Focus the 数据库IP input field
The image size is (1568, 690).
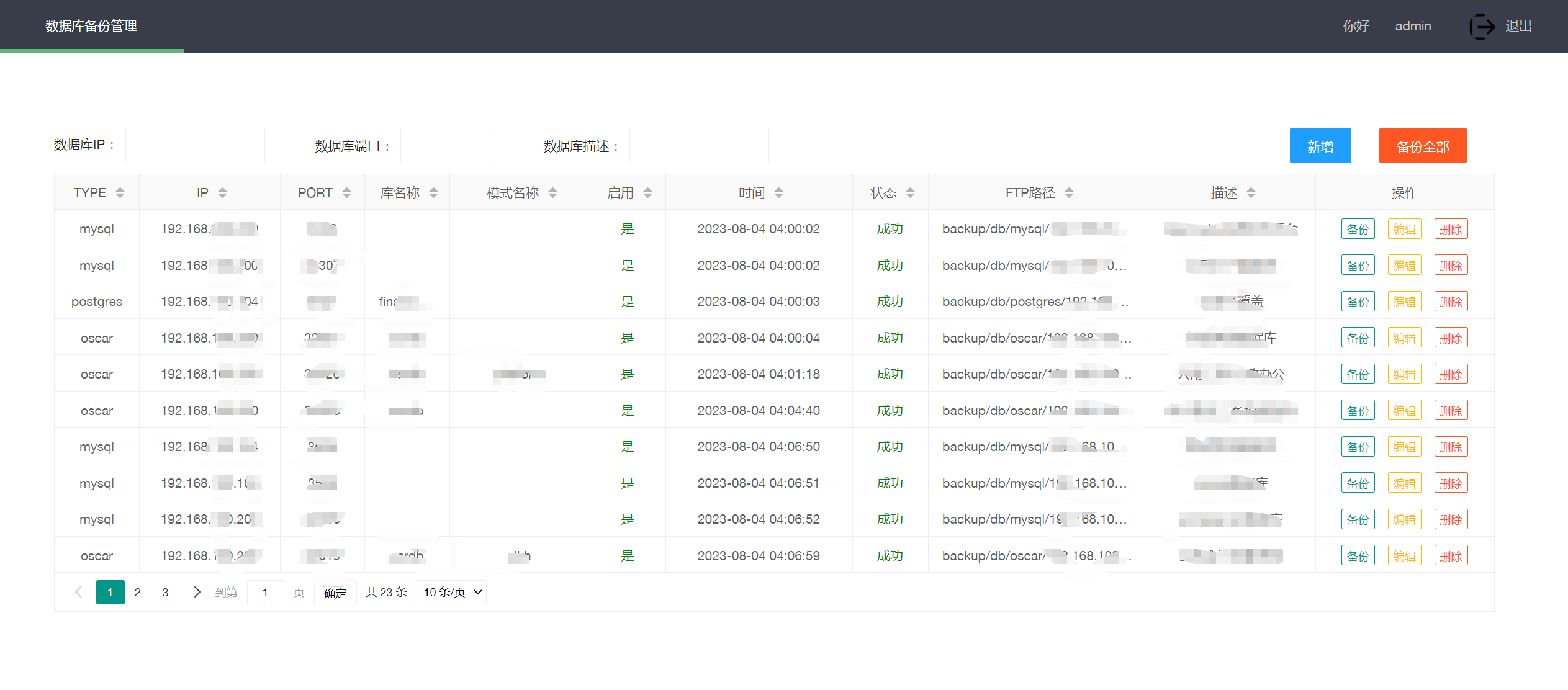click(195, 145)
